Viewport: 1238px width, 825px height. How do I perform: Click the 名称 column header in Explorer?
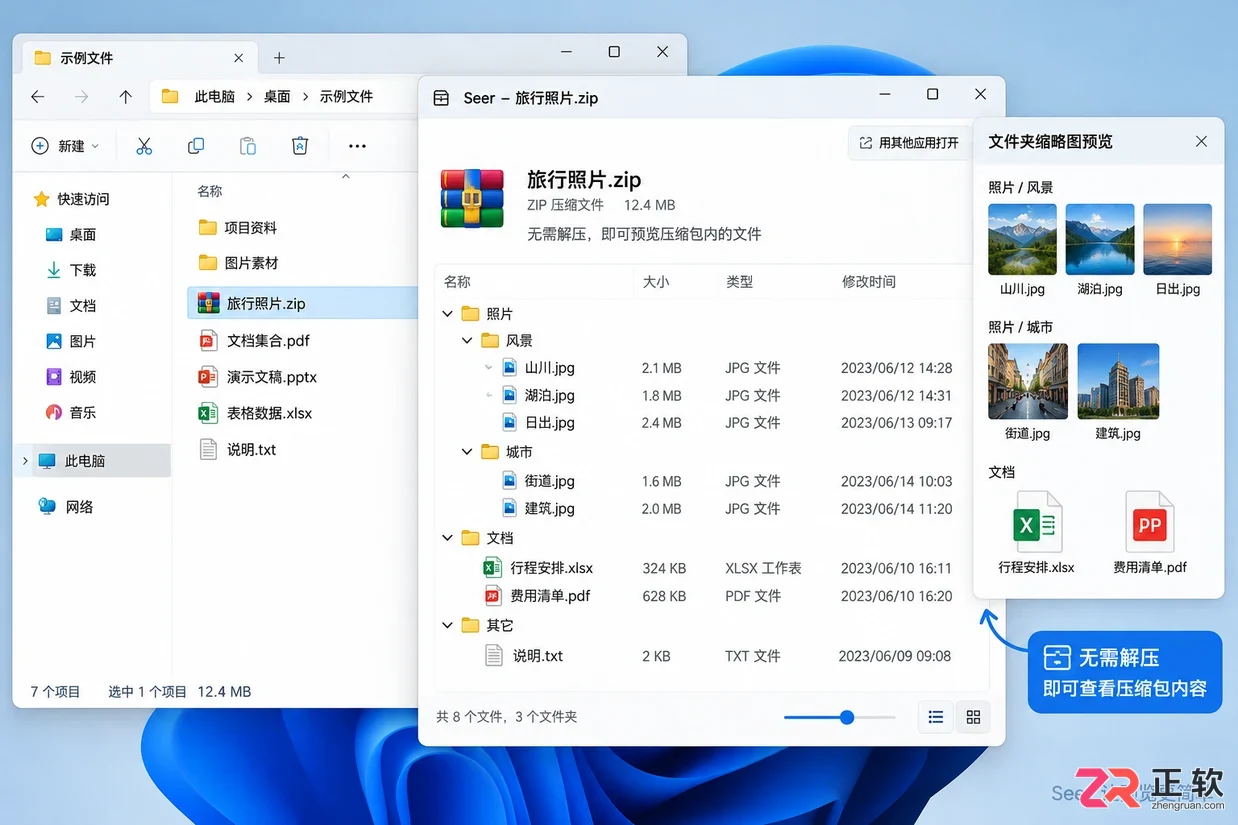[x=210, y=191]
